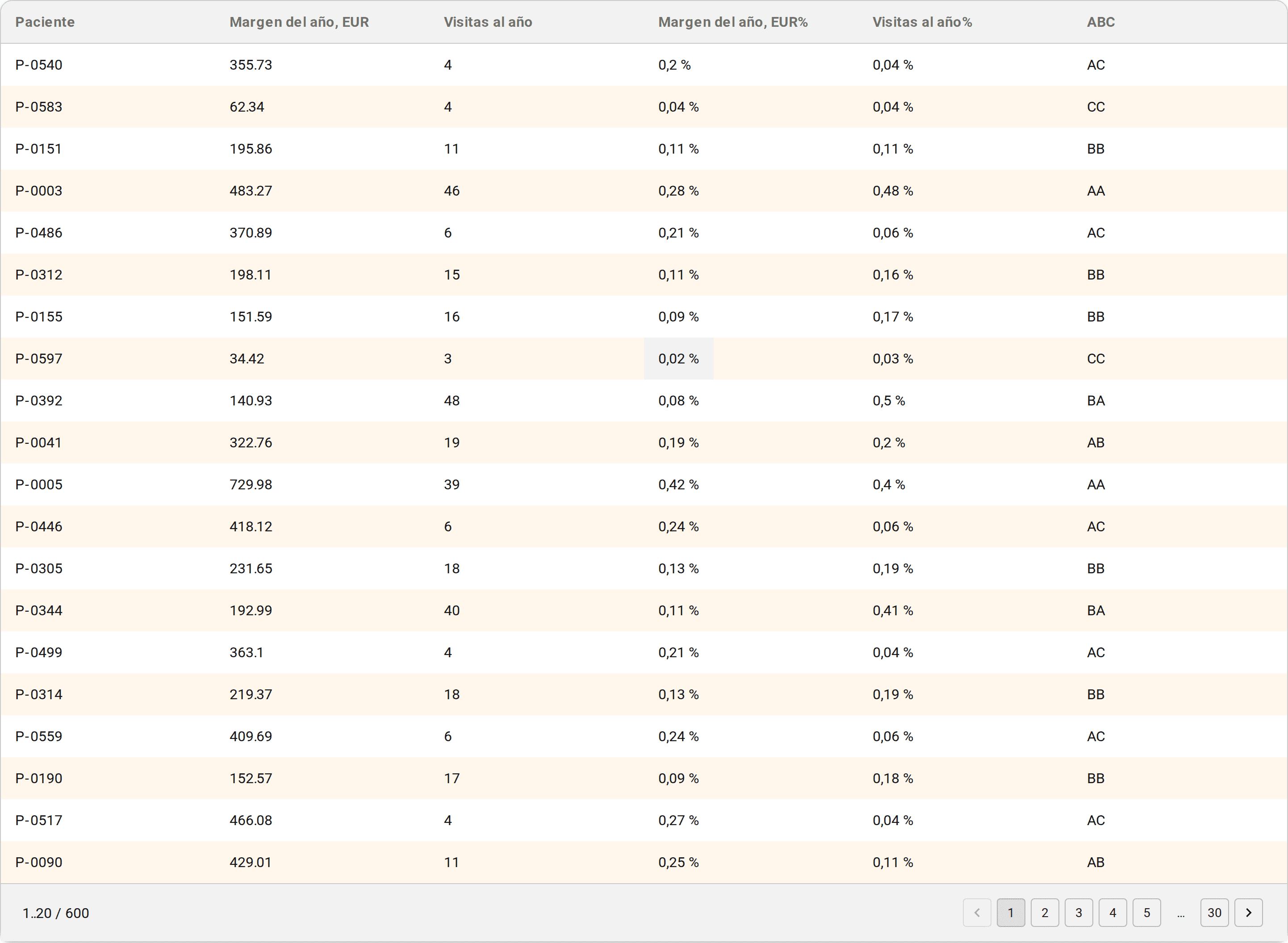This screenshot has height=943, width=1288.
Task: Select current page 1 button
Action: click(x=1011, y=913)
